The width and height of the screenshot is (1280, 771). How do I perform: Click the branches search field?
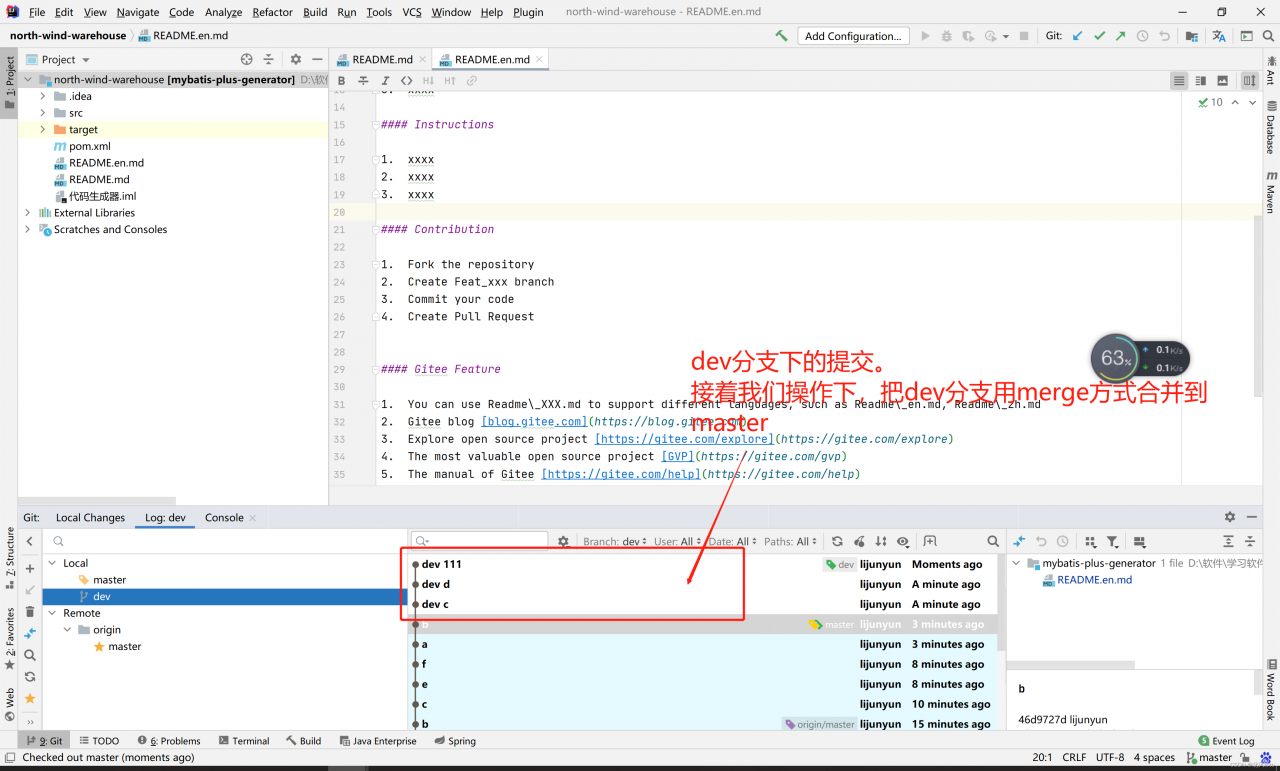pos(224,541)
